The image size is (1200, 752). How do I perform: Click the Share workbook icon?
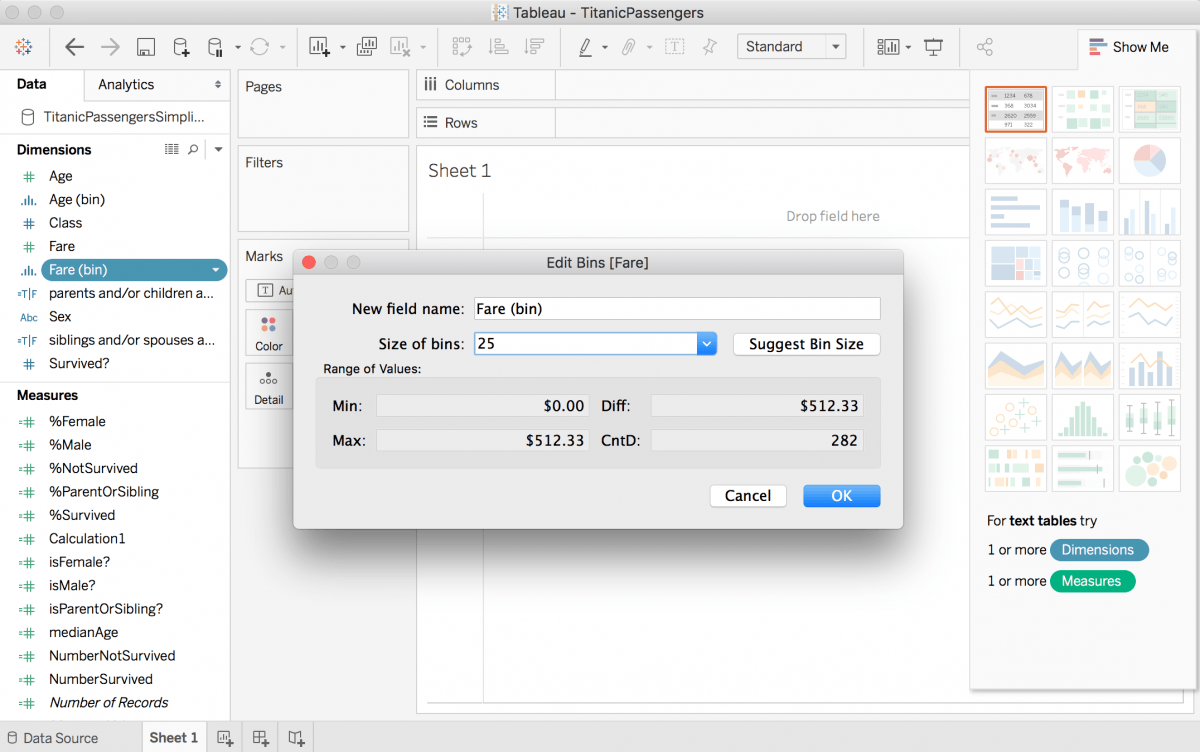point(984,47)
